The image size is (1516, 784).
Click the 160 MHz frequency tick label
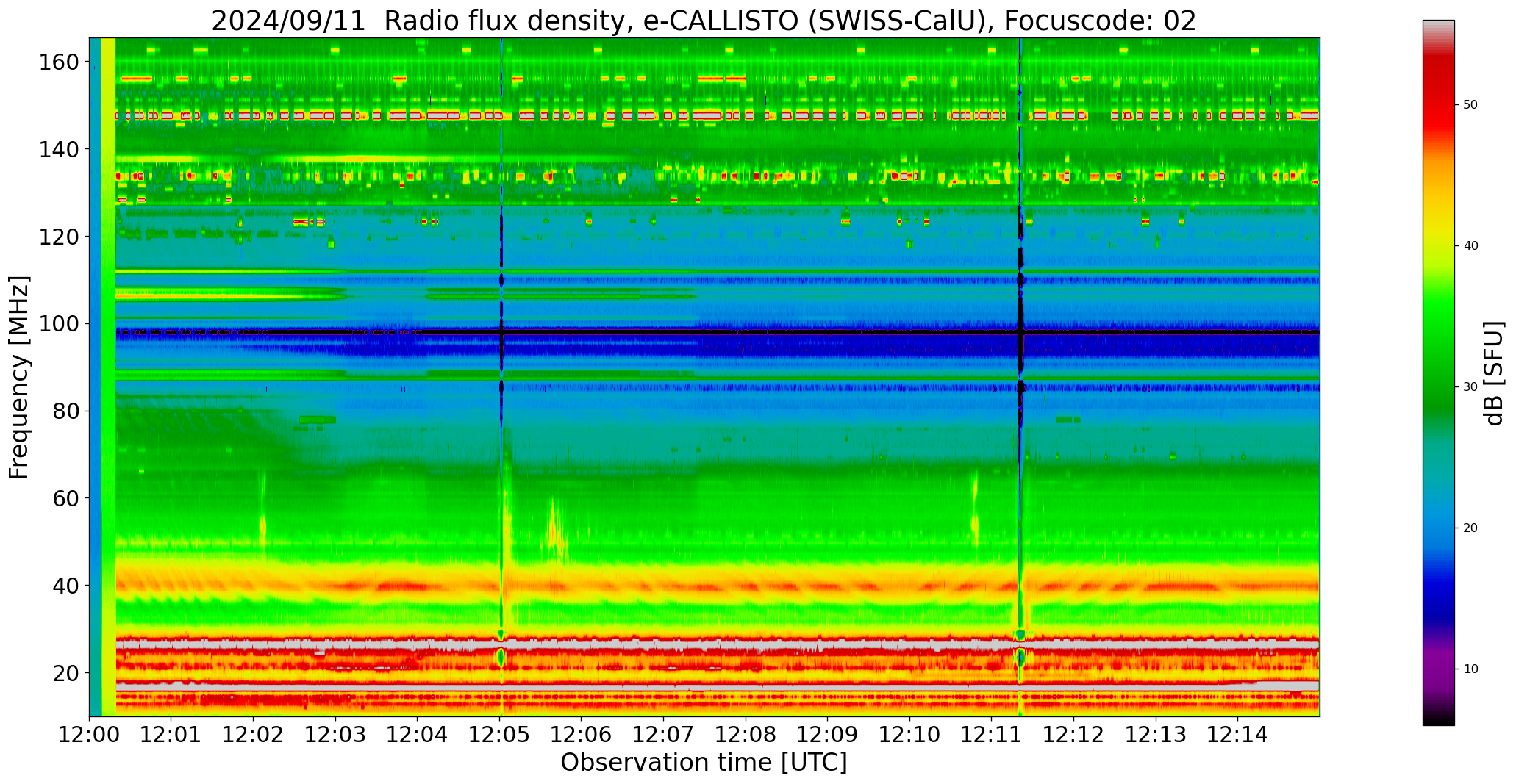click(x=58, y=62)
